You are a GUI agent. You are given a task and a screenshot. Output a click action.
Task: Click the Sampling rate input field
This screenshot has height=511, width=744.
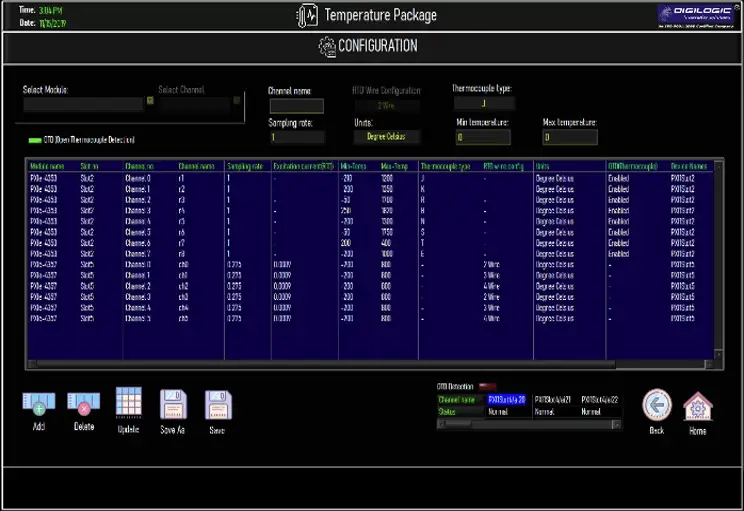[x=296, y=137]
